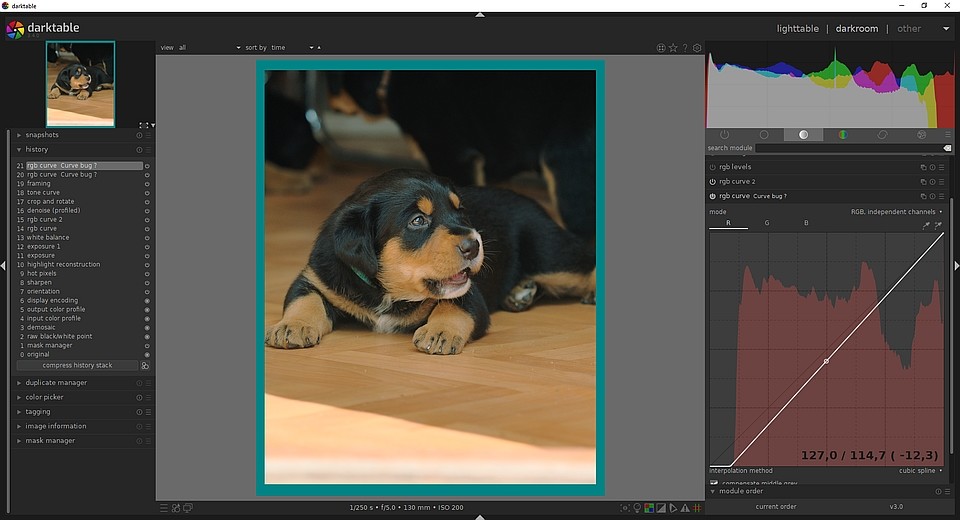The width and height of the screenshot is (960, 520).
Task: Click compress history stack button
Action: click(x=77, y=366)
